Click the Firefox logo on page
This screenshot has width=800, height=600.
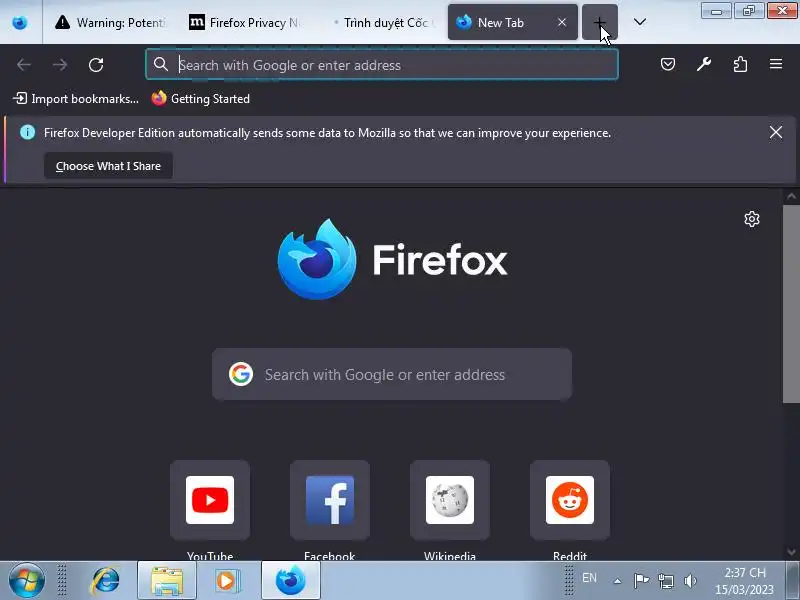(x=391, y=259)
